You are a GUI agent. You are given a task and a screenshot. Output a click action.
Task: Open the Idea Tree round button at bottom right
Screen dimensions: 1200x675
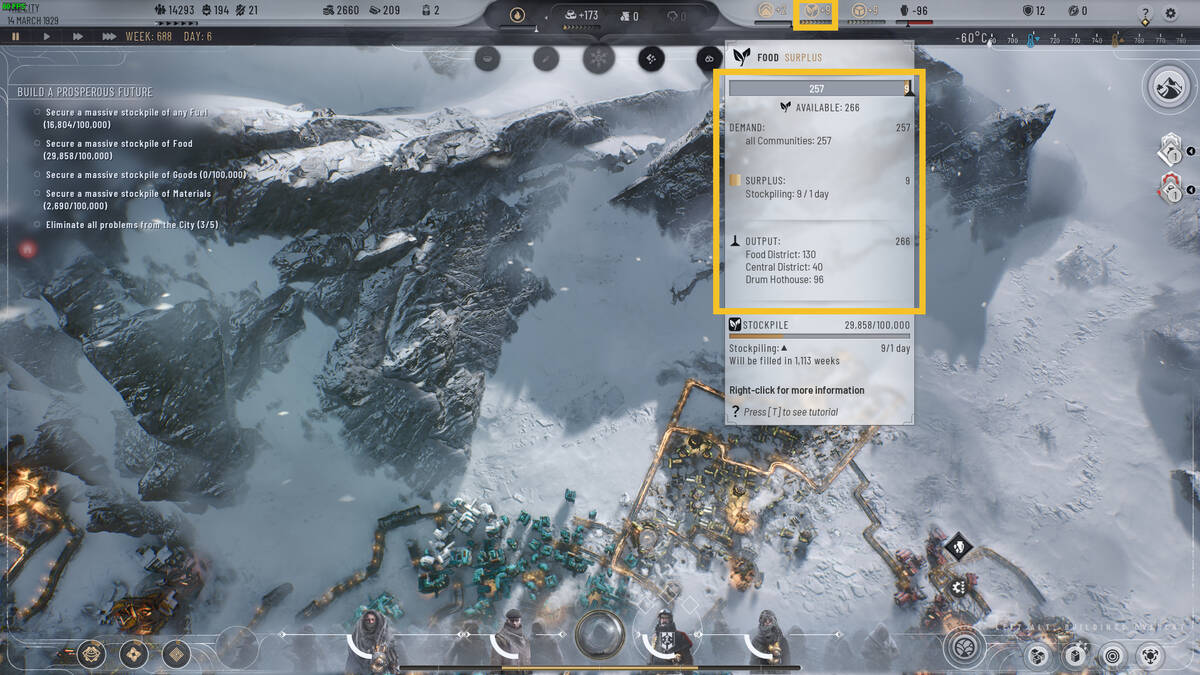[964, 648]
